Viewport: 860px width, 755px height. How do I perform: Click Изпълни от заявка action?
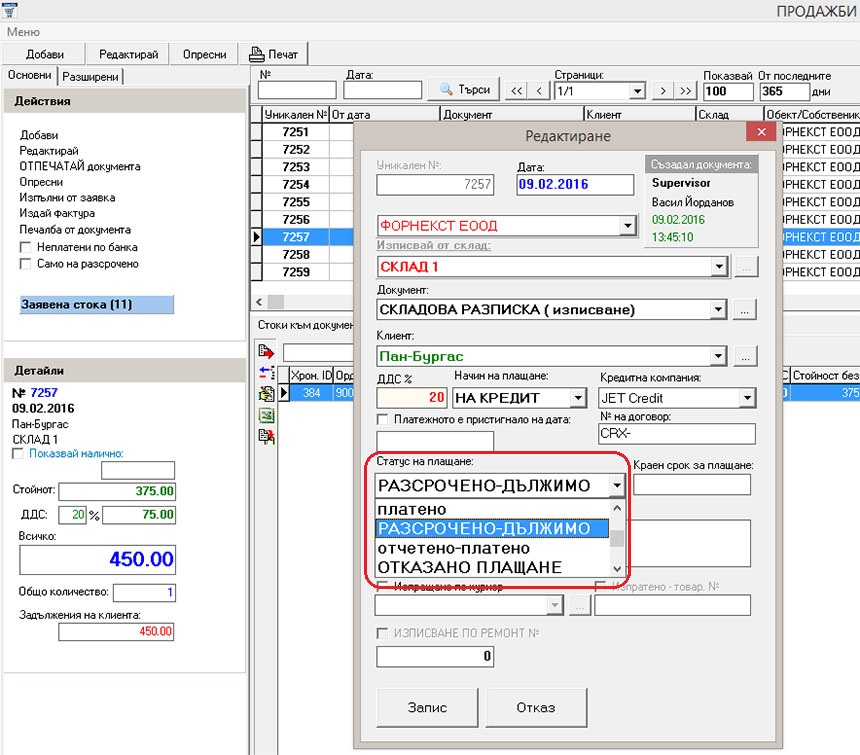coord(67,197)
